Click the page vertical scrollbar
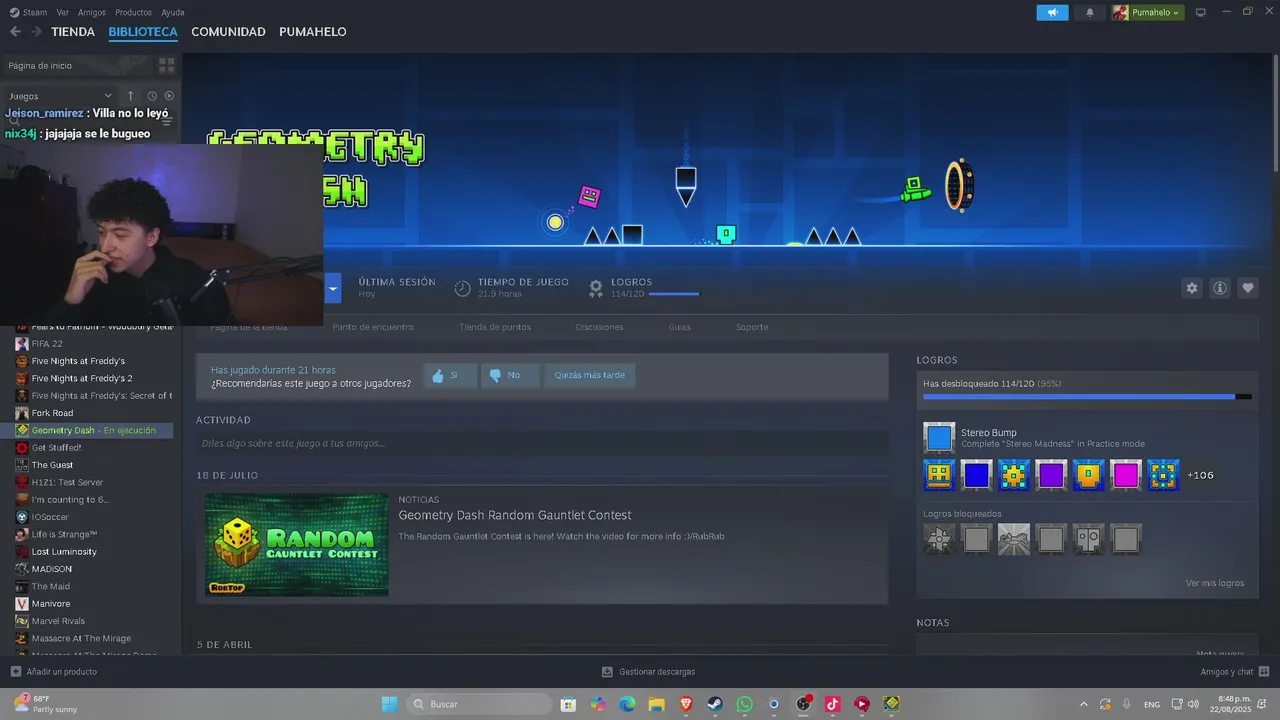 tap(1276, 115)
